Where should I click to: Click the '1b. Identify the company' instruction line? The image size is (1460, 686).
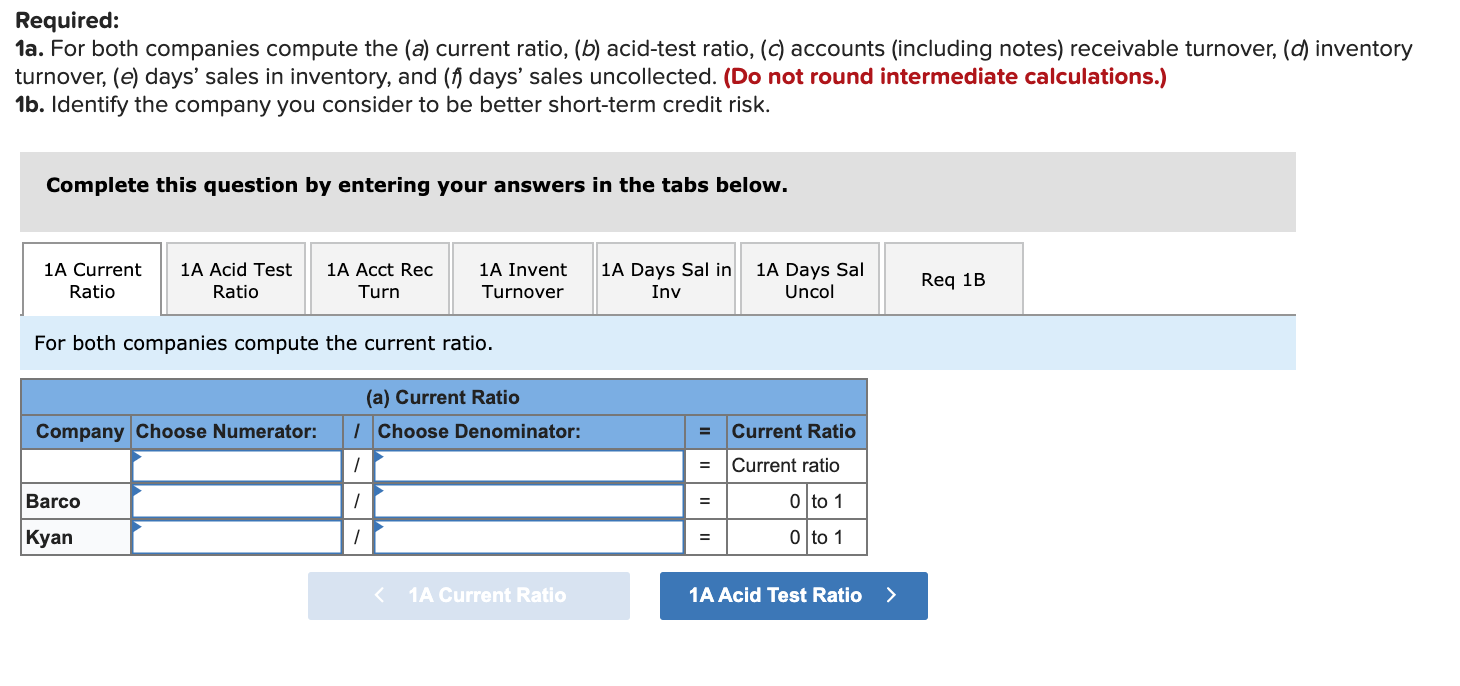click(x=393, y=104)
